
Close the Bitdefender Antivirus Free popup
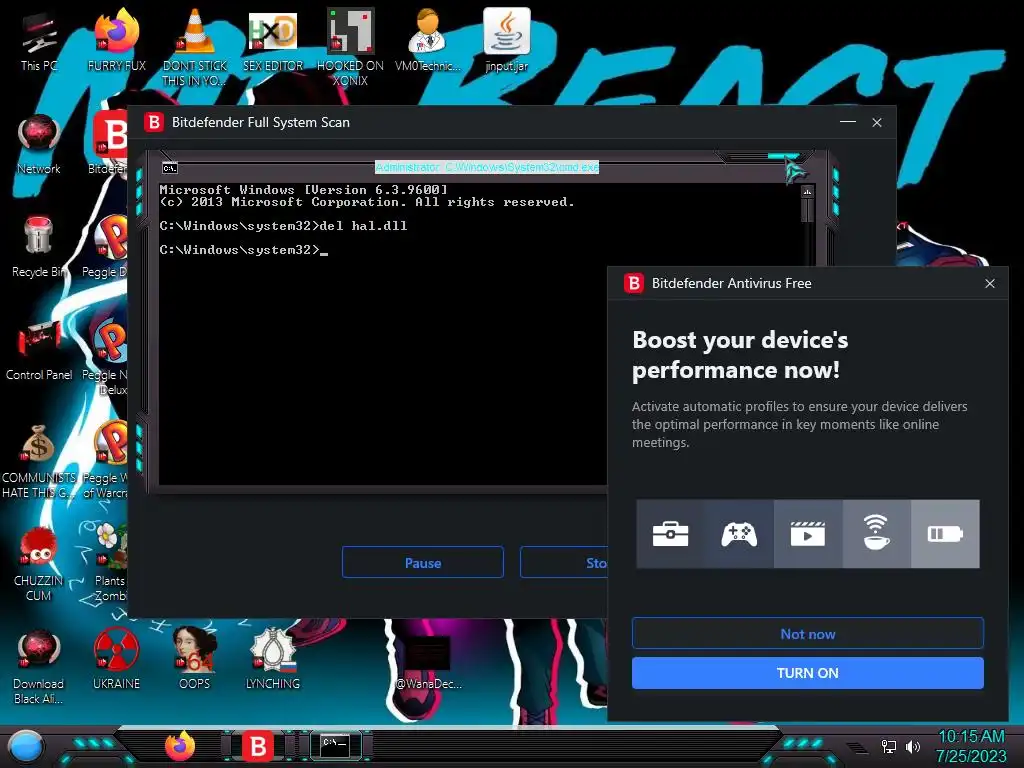coord(989,283)
